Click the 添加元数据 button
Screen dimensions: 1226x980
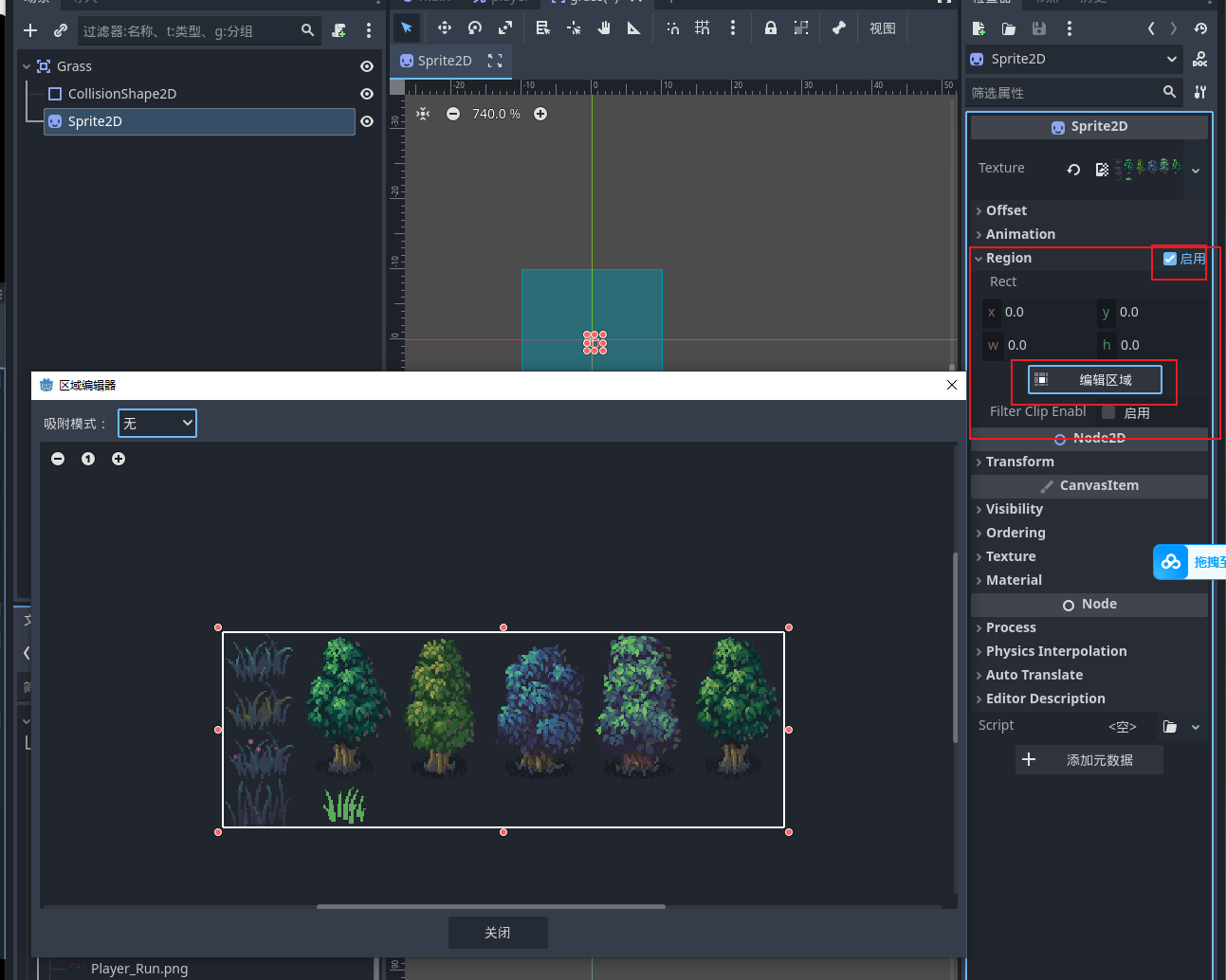click(1089, 760)
